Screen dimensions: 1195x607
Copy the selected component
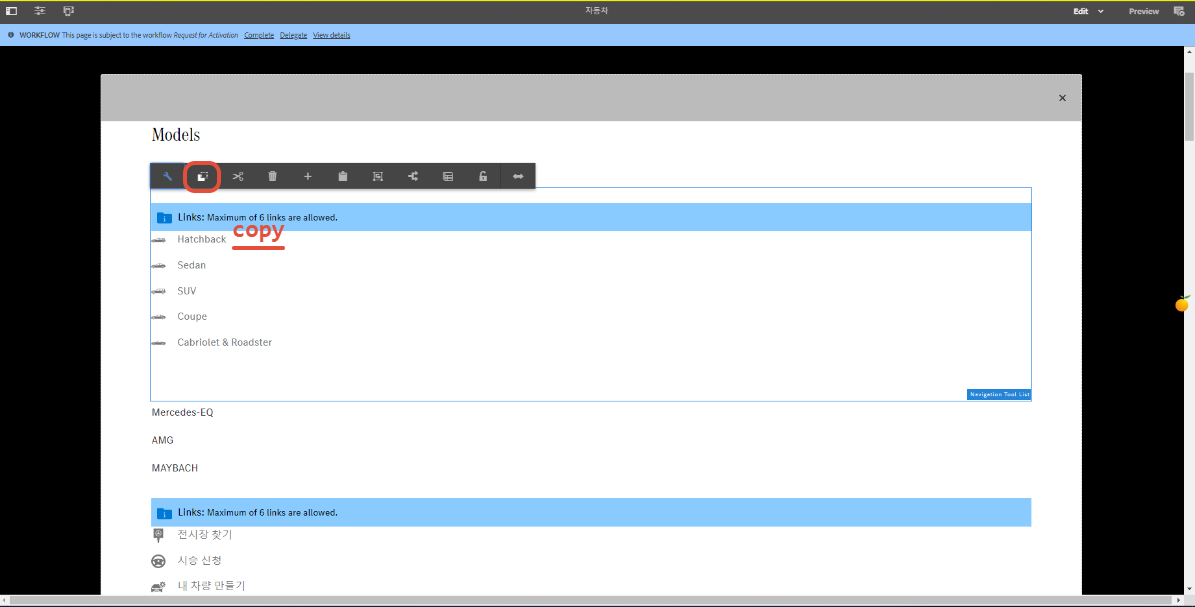[x=203, y=176]
